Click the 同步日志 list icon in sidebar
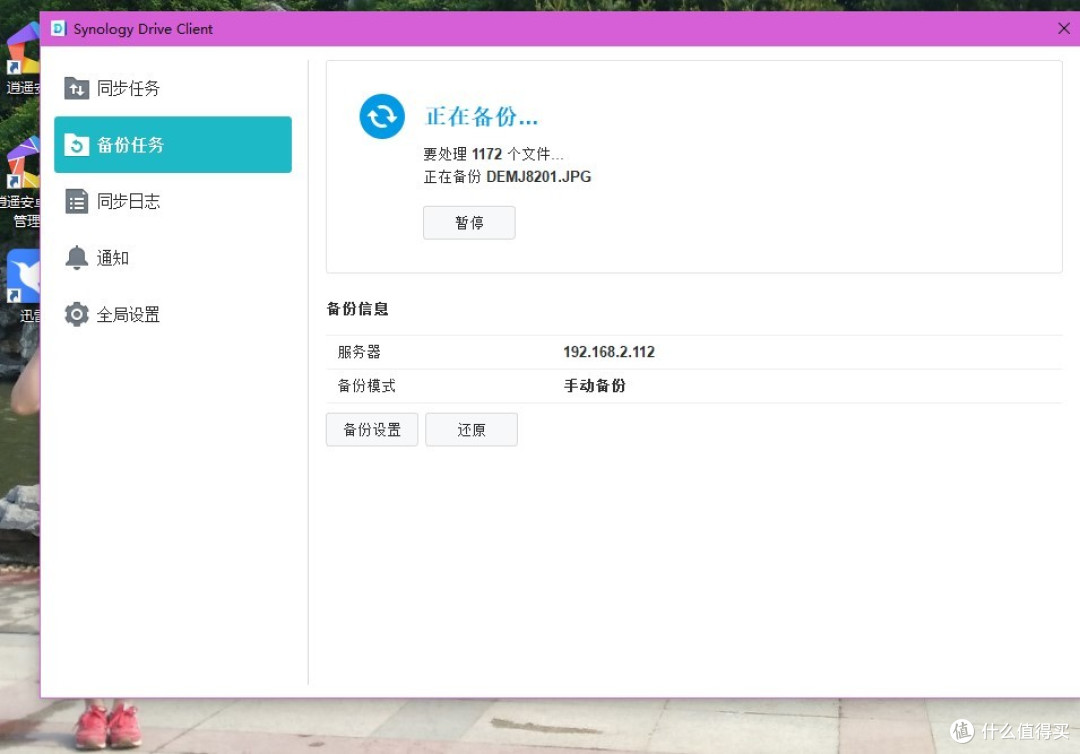This screenshot has width=1080, height=754. 76,201
